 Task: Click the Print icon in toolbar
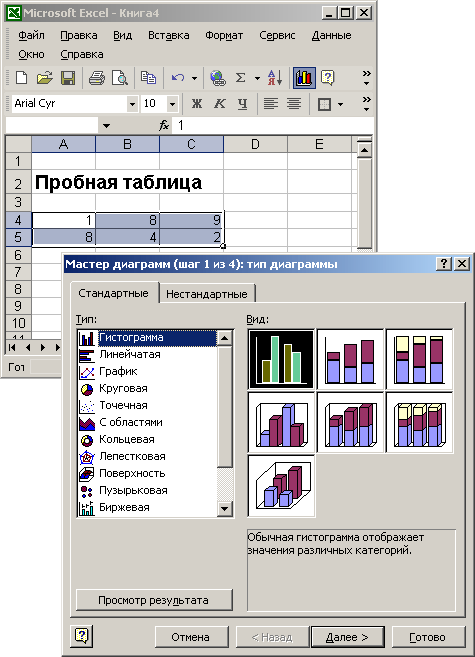click(97, 78)
